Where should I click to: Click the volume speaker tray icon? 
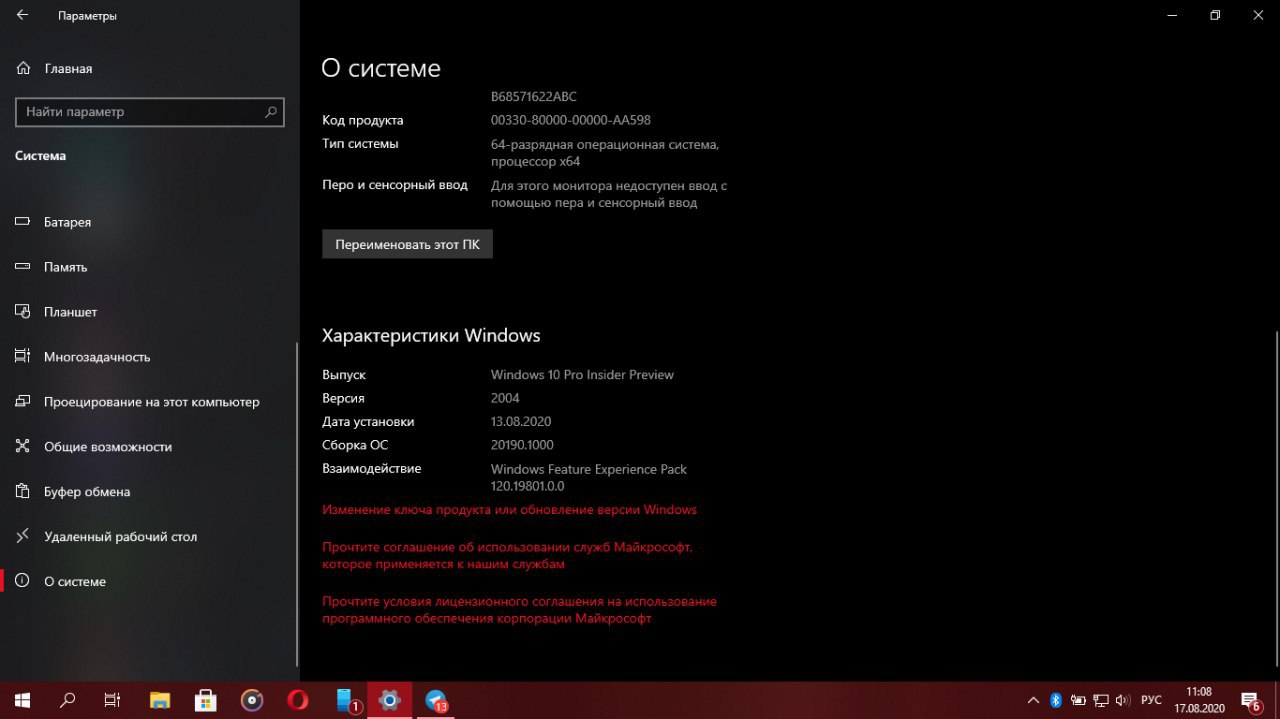click(x=1123, y=700)
